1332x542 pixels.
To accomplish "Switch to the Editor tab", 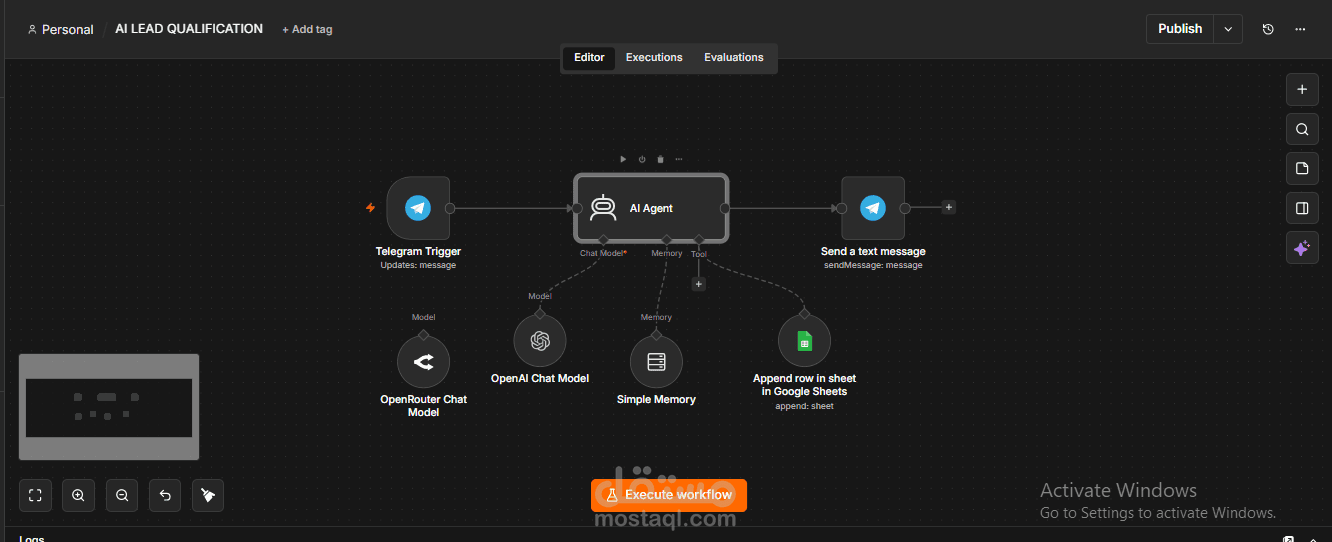I will tap(589, 58).
